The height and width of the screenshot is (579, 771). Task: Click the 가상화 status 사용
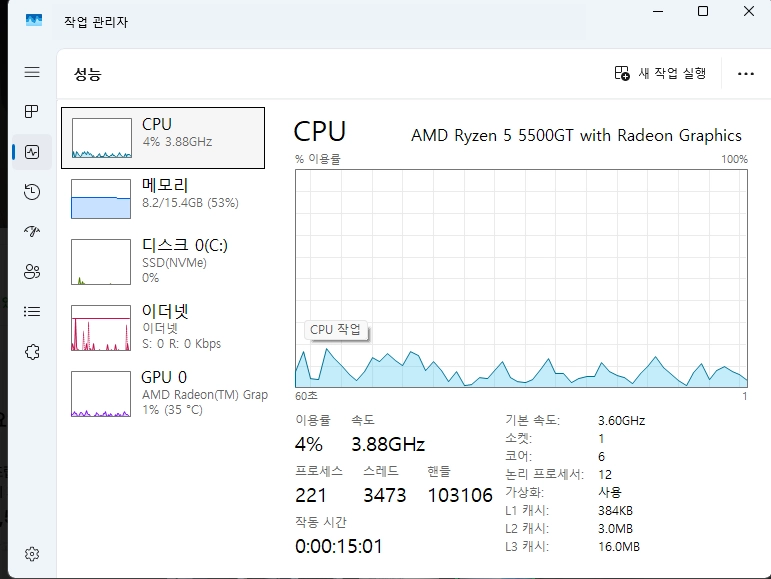click(610, 492)
